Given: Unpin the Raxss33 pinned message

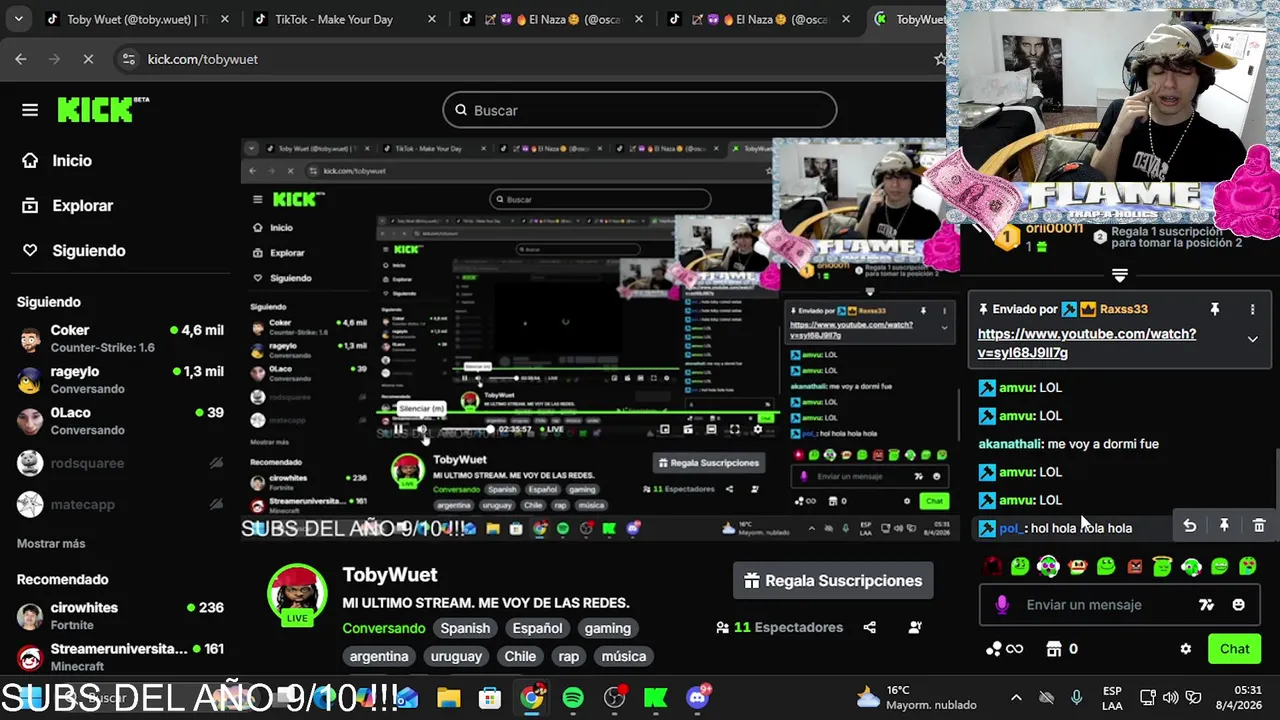Looking at the screenshot, I should (1215, 310).
